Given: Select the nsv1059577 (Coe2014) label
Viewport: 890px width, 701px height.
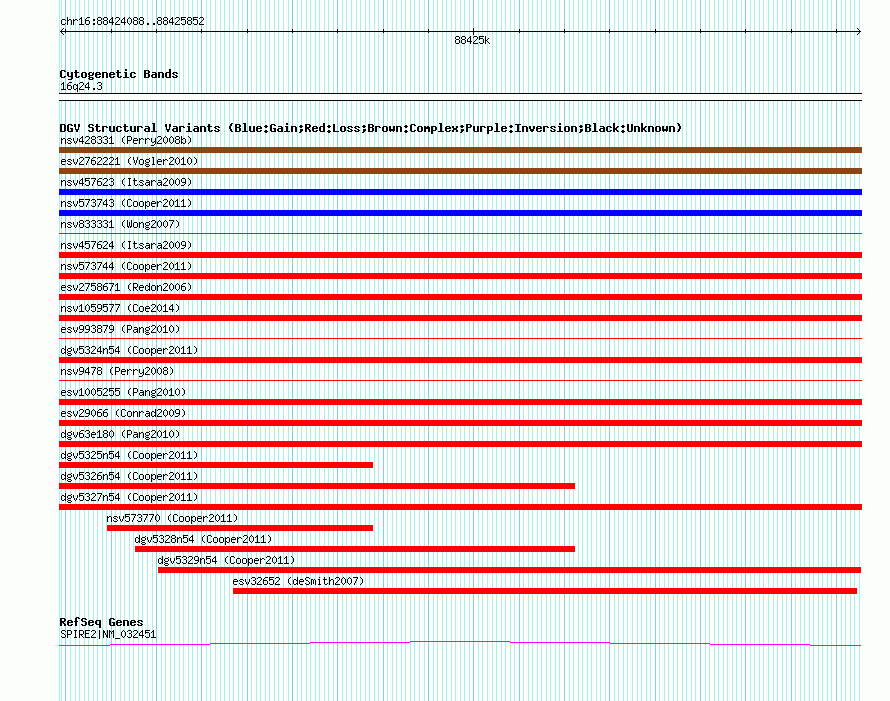Looking at the screenshot, I should tap(120, 308).
